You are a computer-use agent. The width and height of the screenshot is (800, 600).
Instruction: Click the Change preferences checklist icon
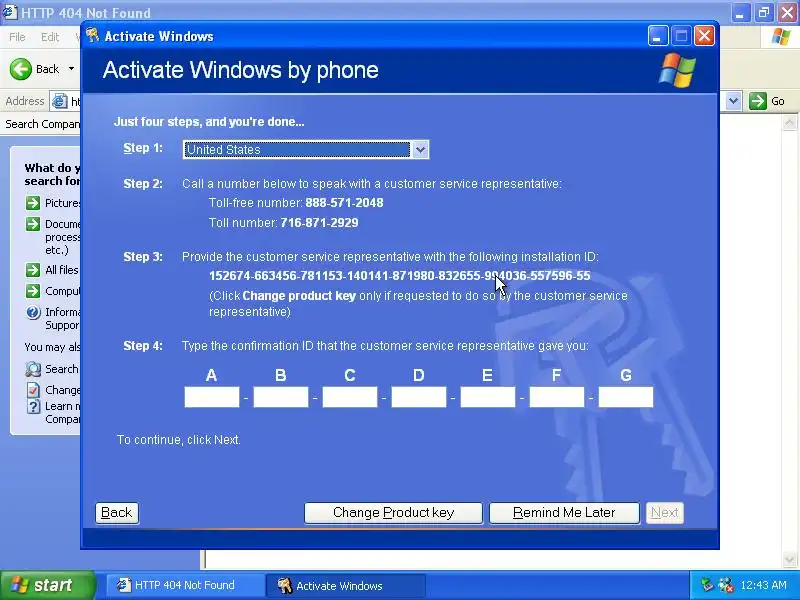33,390
